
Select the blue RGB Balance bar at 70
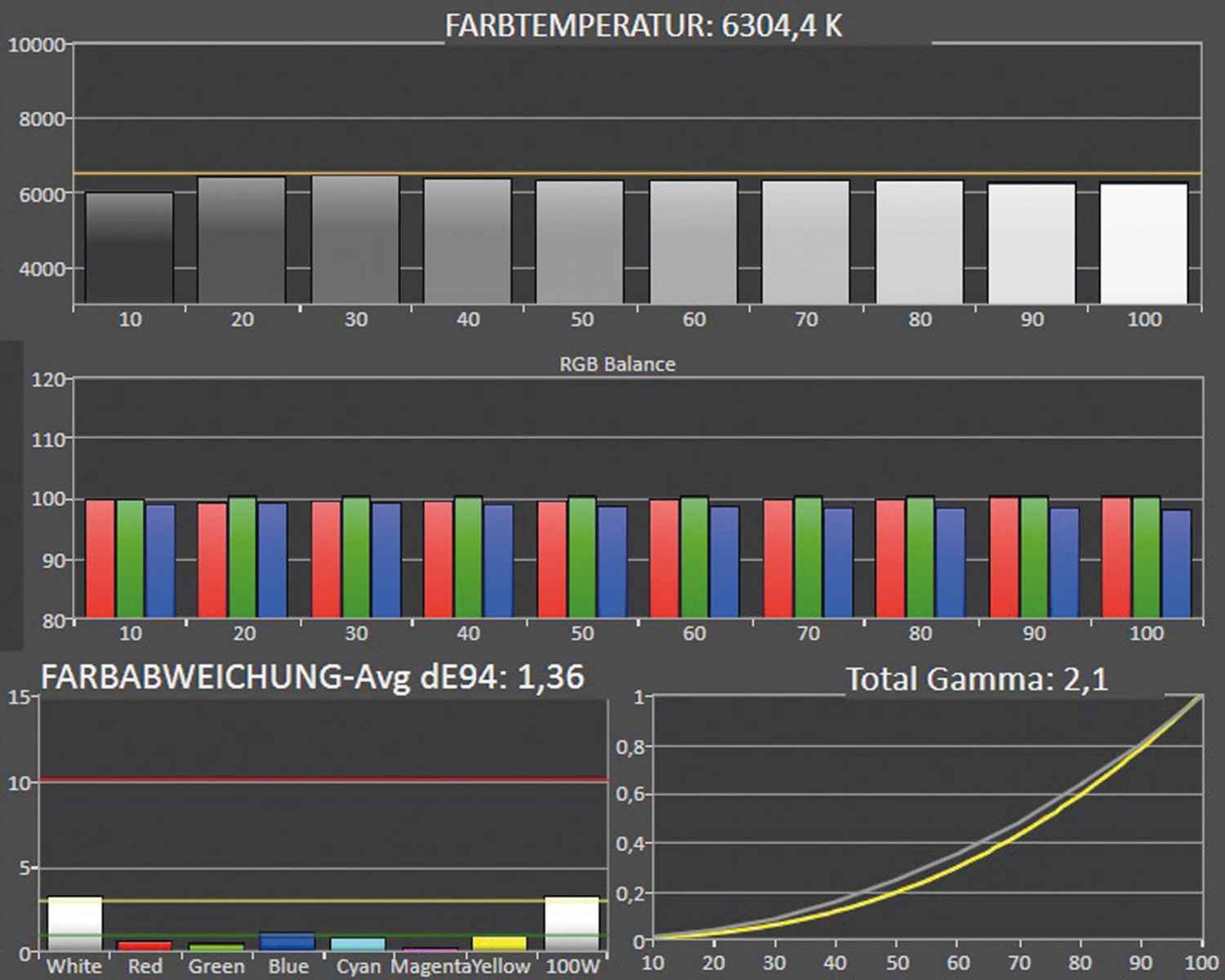coord(839,563)
